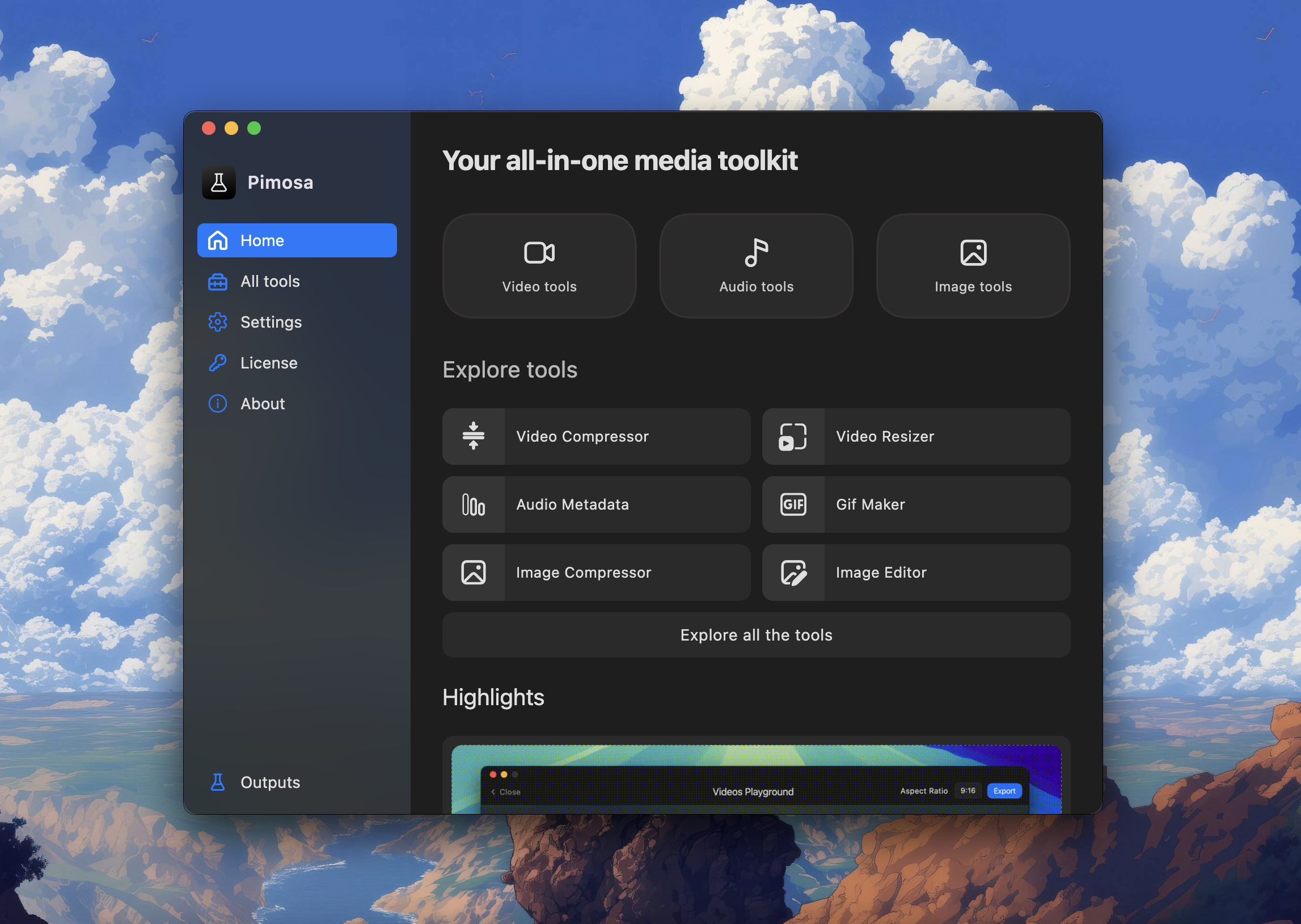This screenshot has width=1301, height=924.
Task: Click the GIF icon for Gif Maker
Action: [x=793, y=505]
